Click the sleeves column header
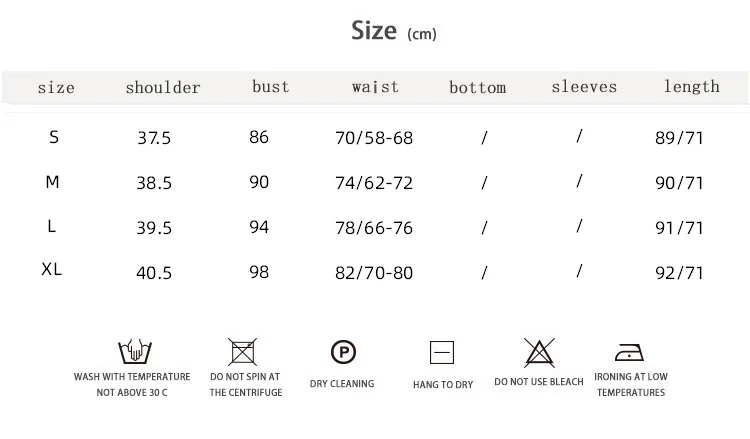750x439 pixels. [584, 87]
